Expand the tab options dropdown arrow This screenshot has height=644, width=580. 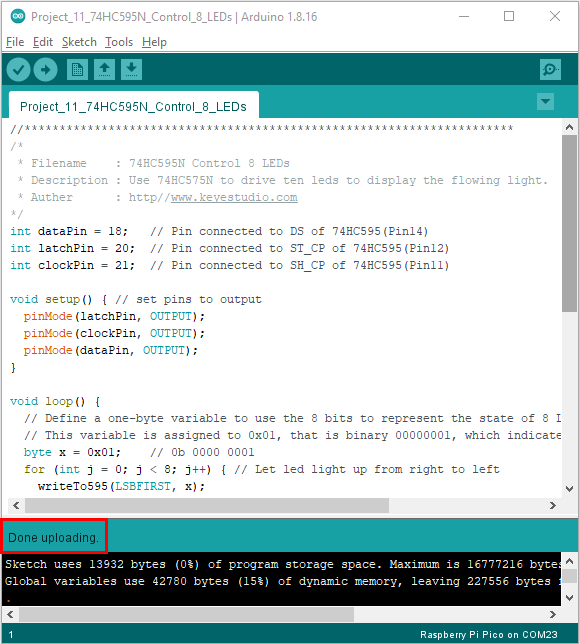[545, 101]
